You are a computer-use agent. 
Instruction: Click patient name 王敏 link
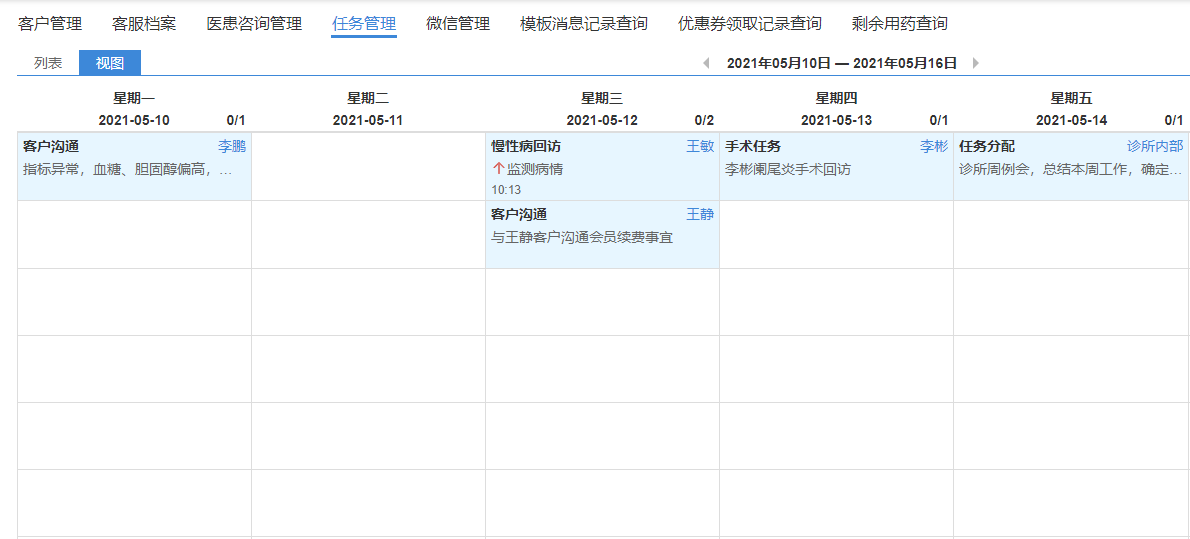(x=700, y=146)
